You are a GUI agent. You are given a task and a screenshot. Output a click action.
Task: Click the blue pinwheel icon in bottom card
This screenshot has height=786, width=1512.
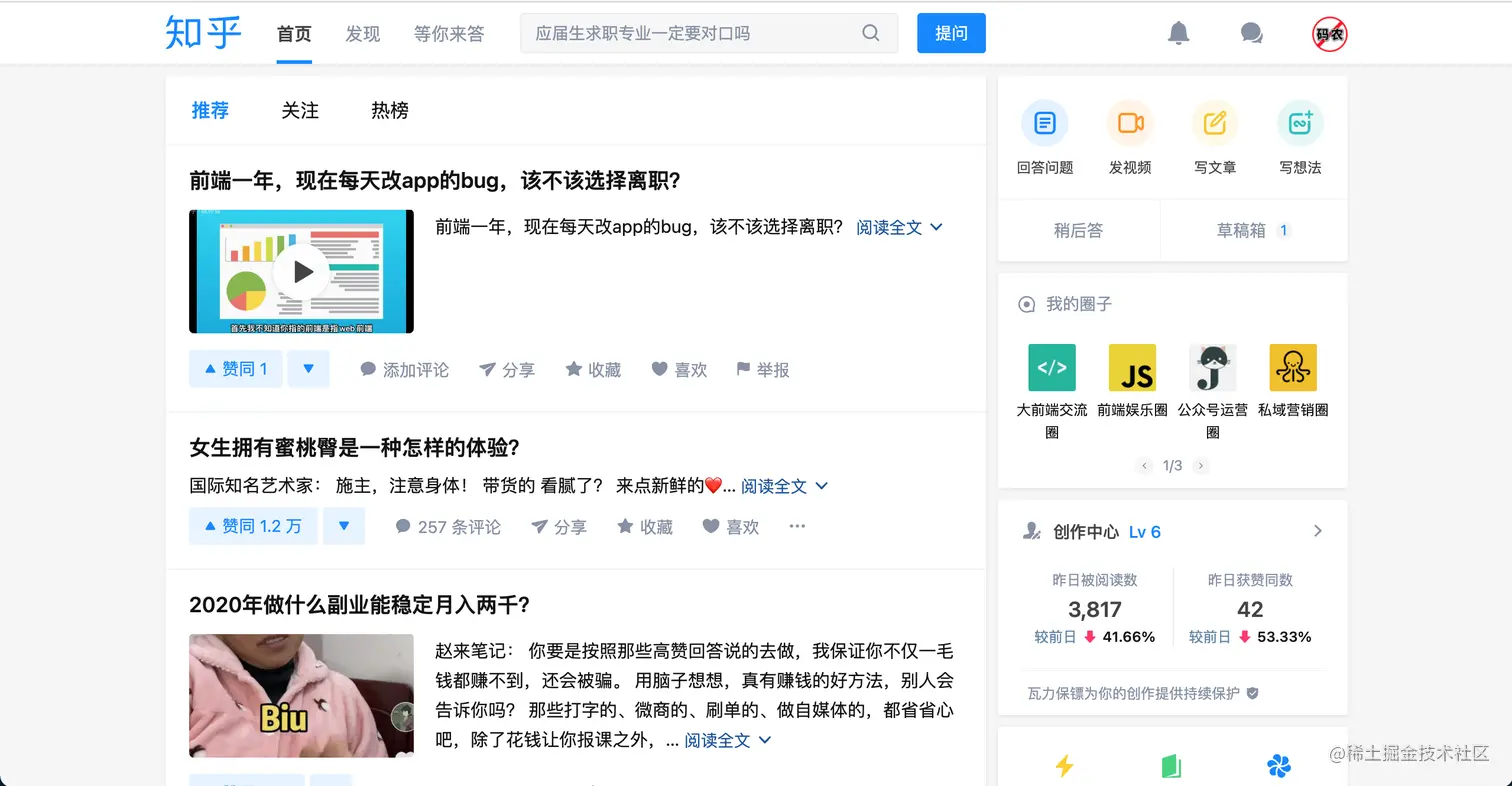coord(1279,766)
